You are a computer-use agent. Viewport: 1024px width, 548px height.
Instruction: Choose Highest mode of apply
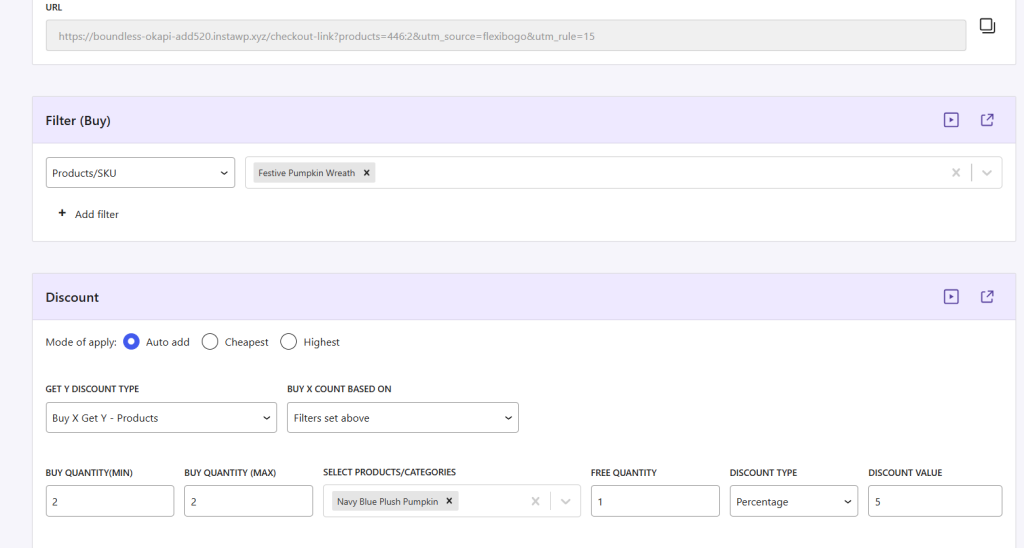click(289, 342)
